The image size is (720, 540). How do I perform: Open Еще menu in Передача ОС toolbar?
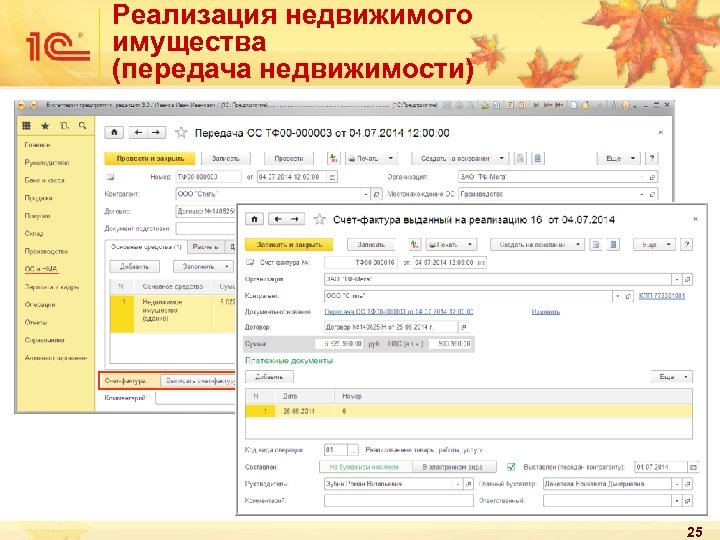pos(618,158)
